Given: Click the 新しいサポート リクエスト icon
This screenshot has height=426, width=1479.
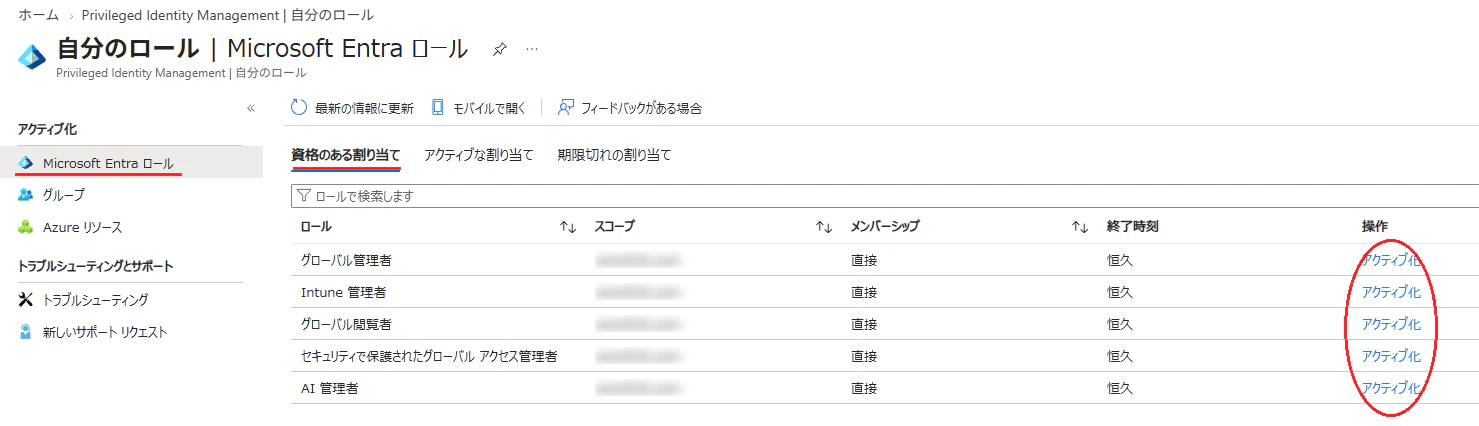Looking at the screenshot, I should tap(26, 332).
